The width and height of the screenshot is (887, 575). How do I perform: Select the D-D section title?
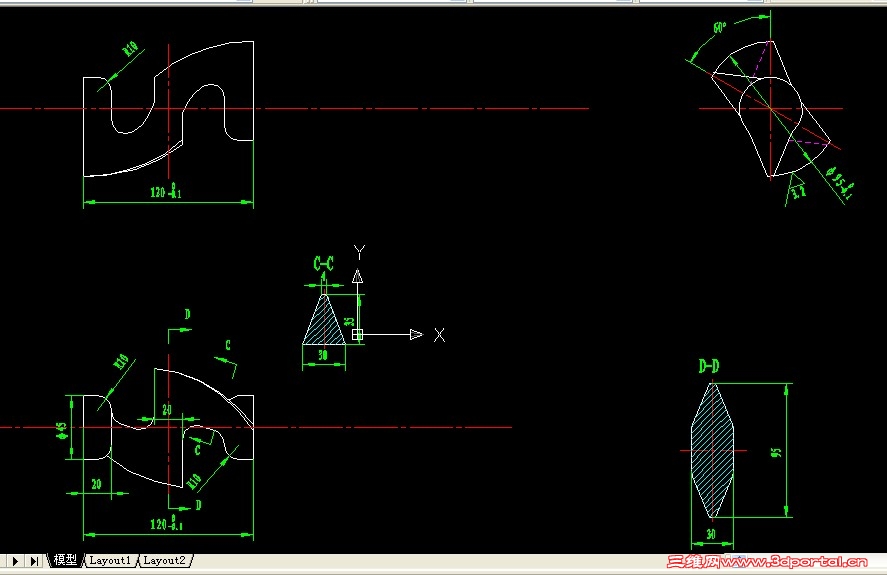click(709, 367)
